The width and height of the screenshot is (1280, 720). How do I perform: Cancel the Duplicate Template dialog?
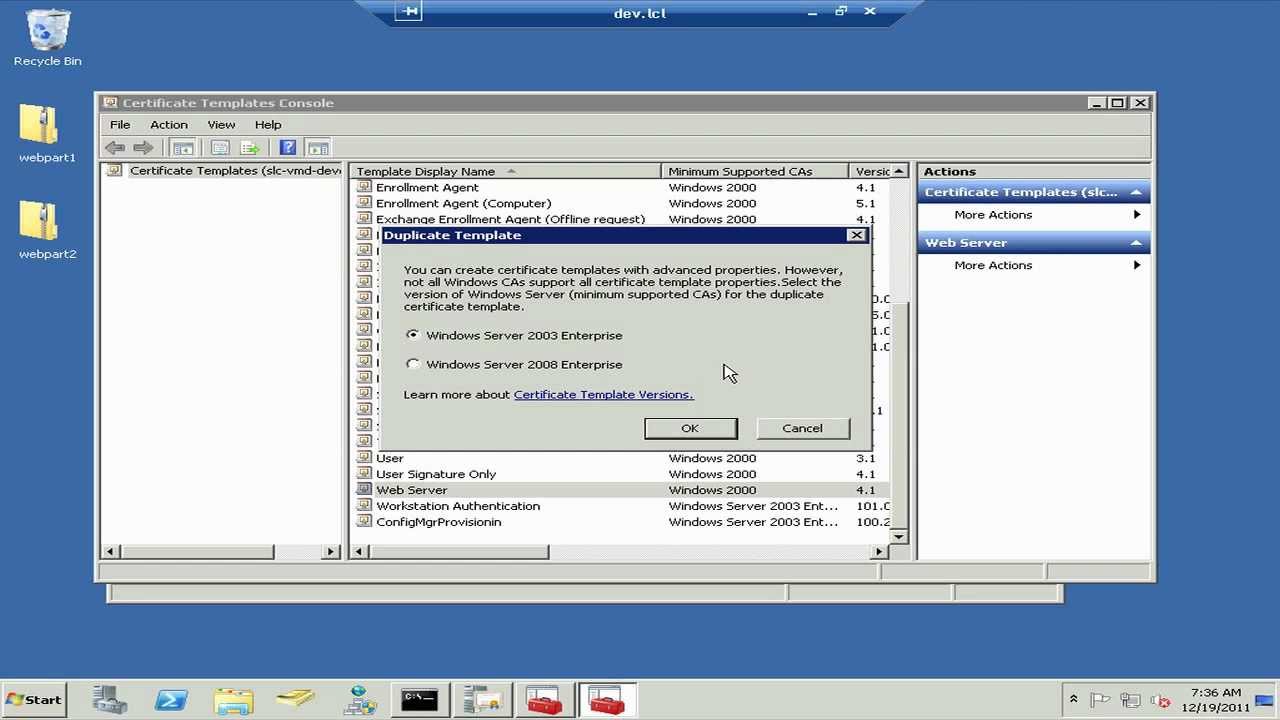coord(802,428)
